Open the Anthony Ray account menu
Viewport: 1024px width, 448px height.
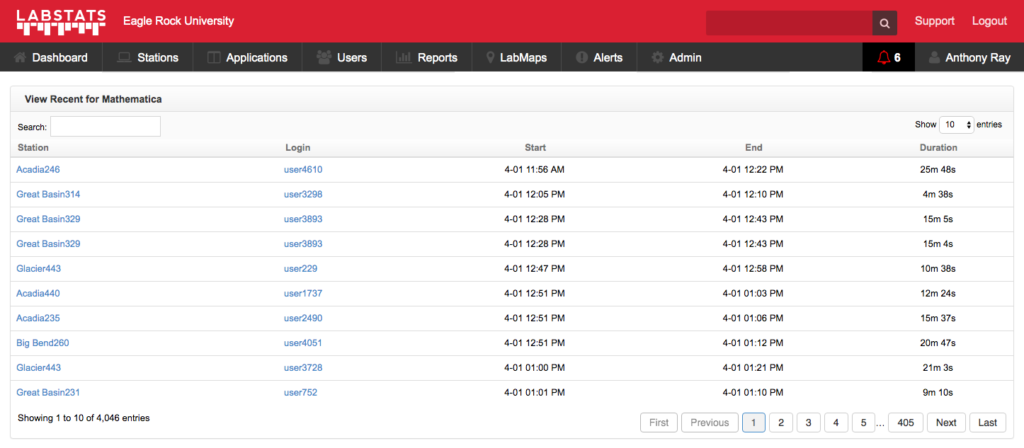coord(970,57)
